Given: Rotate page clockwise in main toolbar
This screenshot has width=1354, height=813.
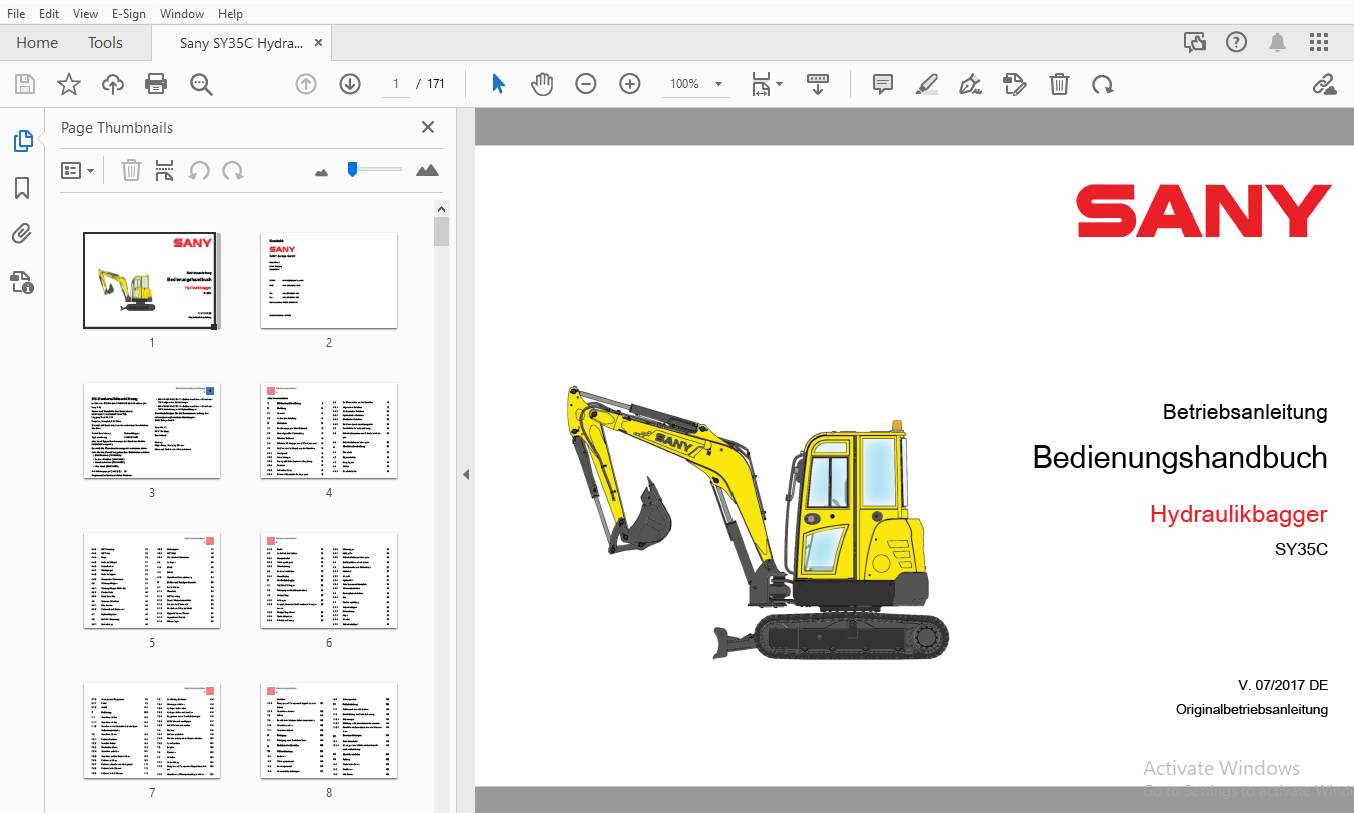Looking at the screenshot, I should (1103, 84).
